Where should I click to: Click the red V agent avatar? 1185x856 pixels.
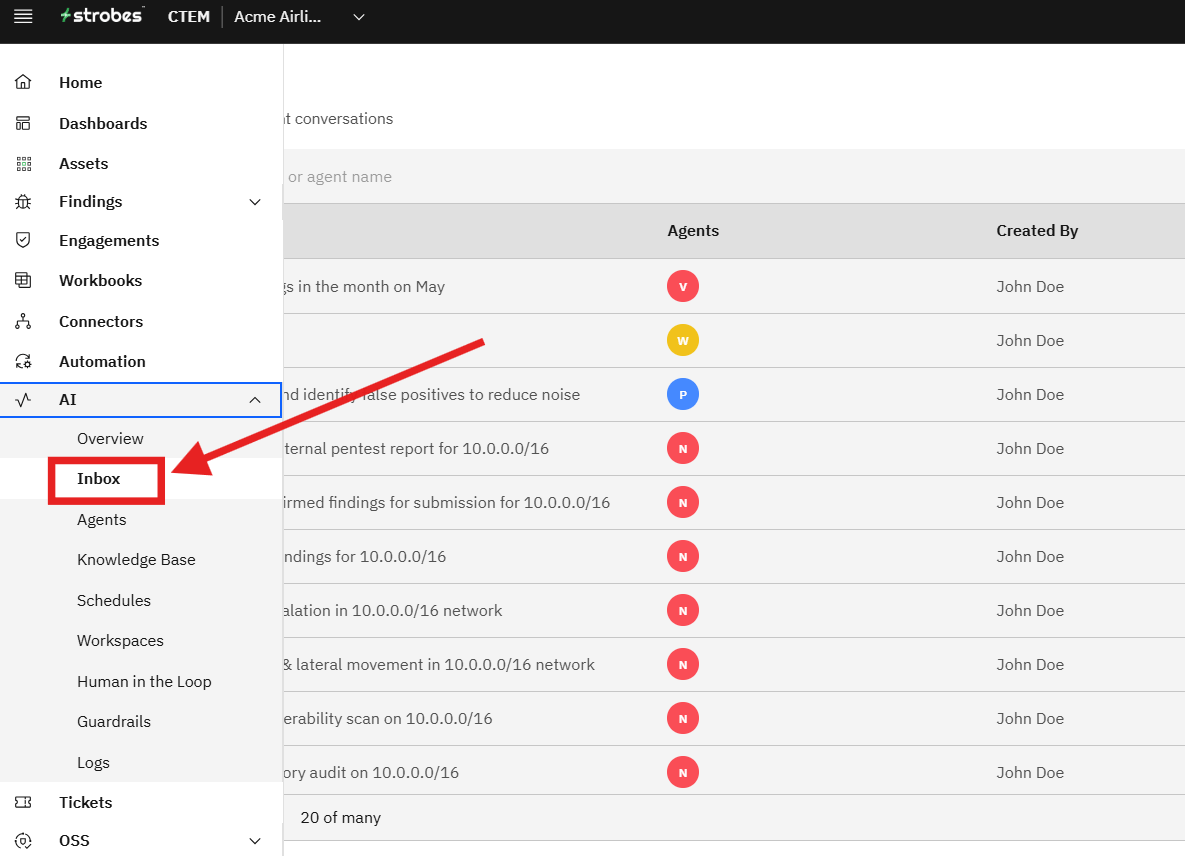click(x=682, y=286)
